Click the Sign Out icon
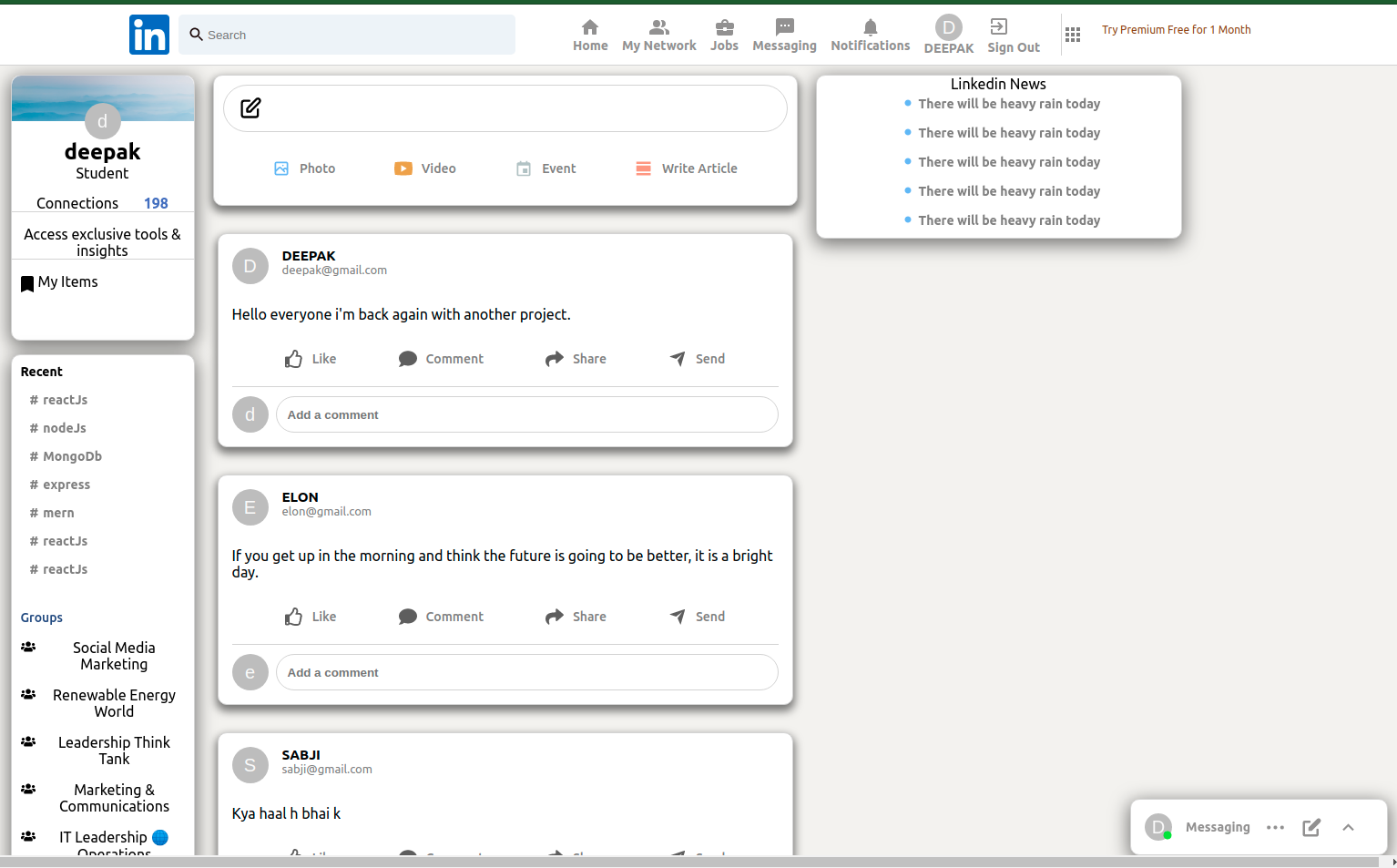 click(x=998, y=26)
